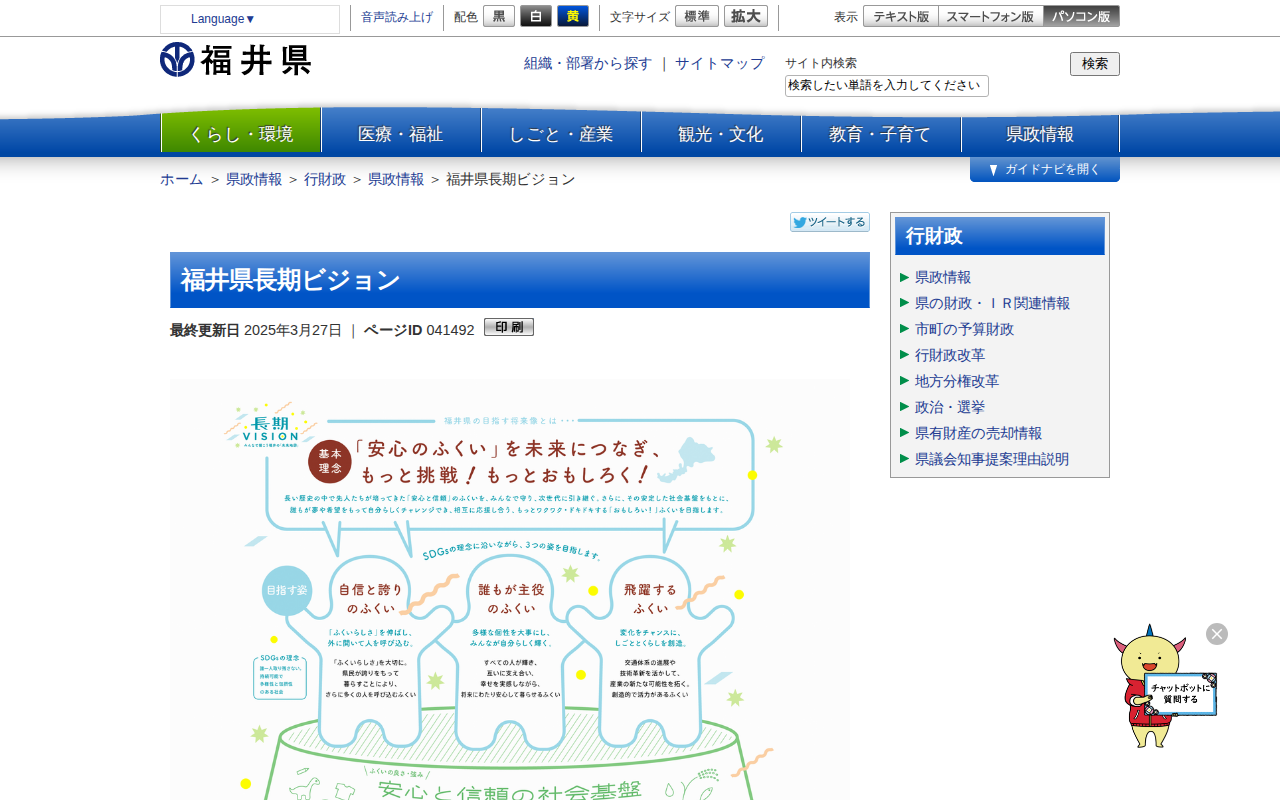
Task: Switch display to スマートフォン版
Action: click(x=990, y=16)
